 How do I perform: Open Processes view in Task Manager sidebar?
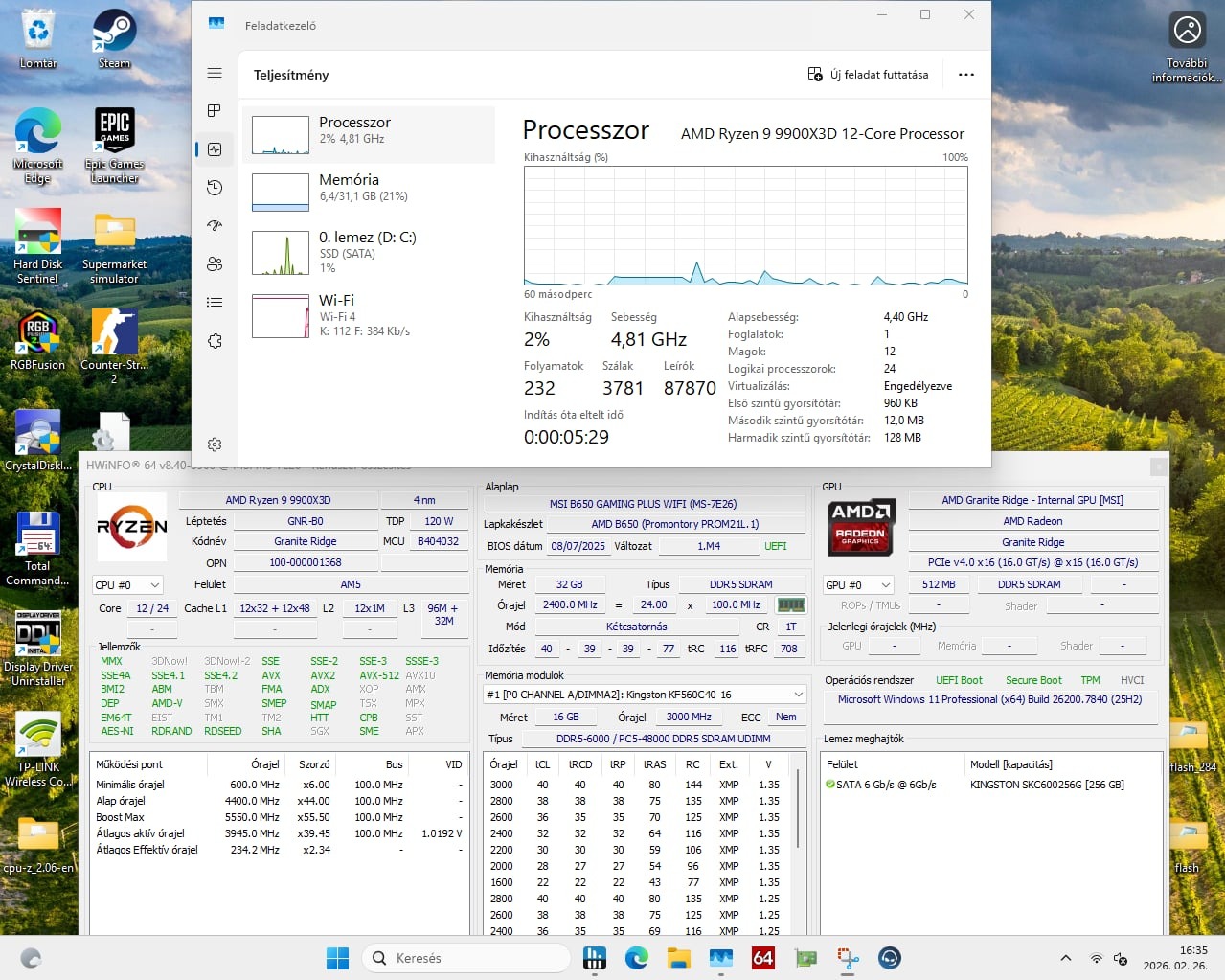click(215, 111)
